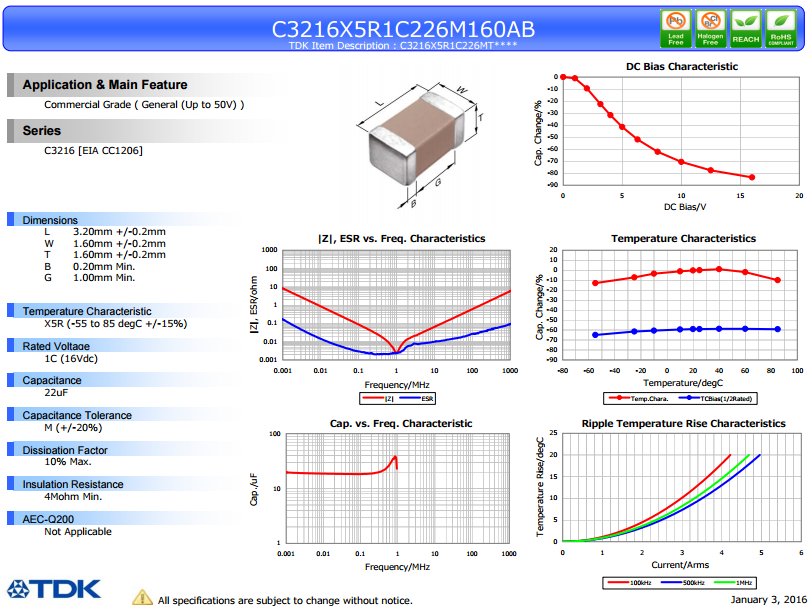This screenshot has height=608, width=810.
Task: Select the RoHS Compliant badge
Action: click(x=781, y=28)
